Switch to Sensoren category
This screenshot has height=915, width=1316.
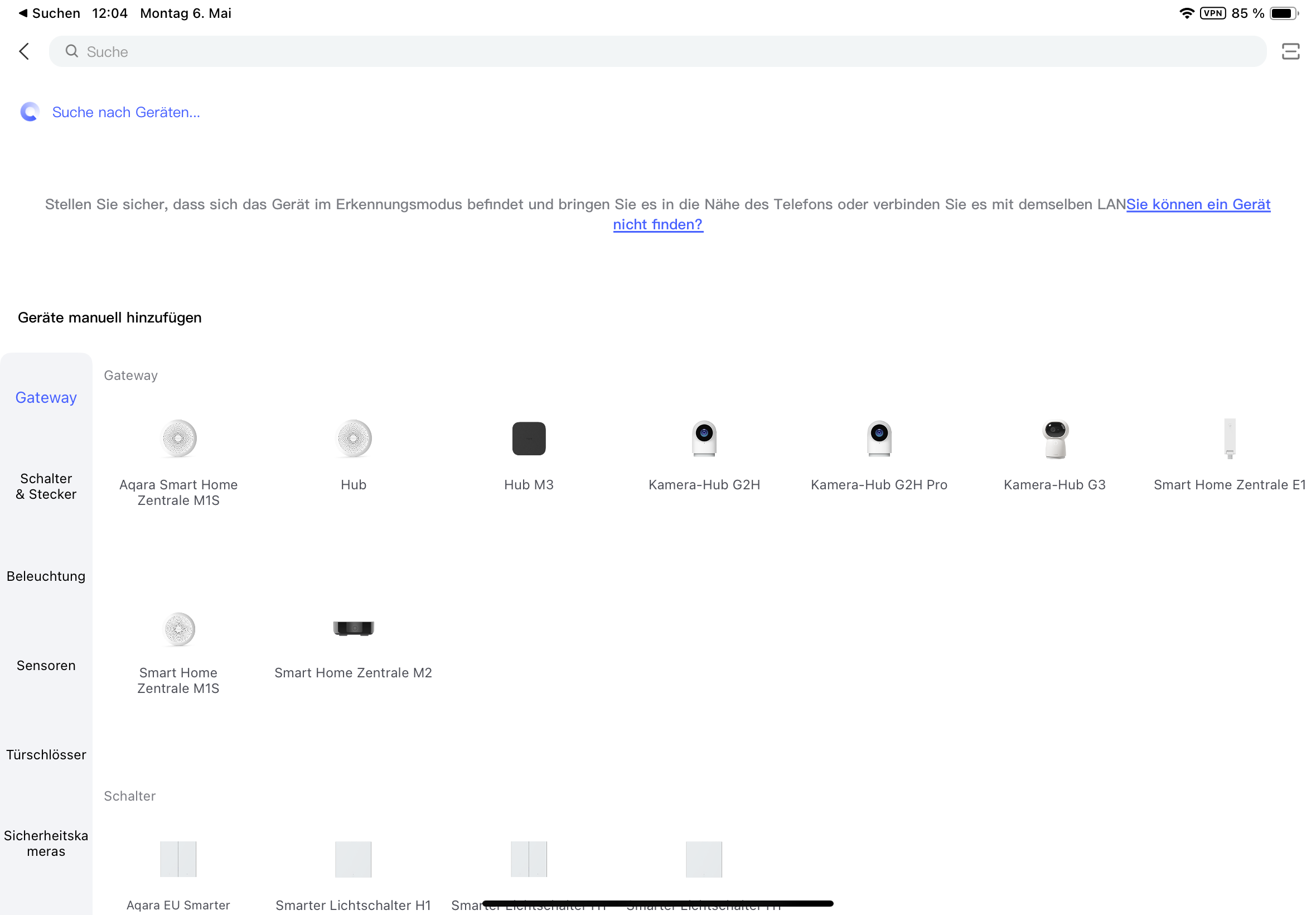[x=46, y=665]
